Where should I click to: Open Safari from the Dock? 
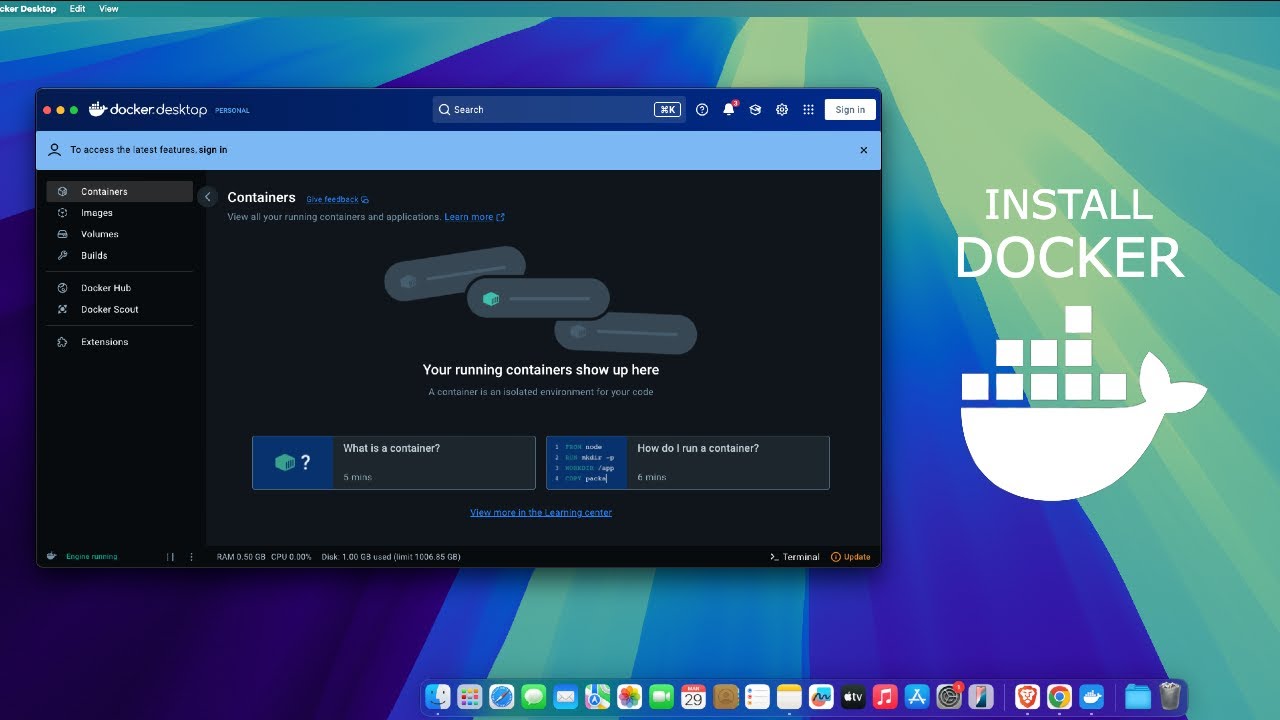tap(502, 697)
